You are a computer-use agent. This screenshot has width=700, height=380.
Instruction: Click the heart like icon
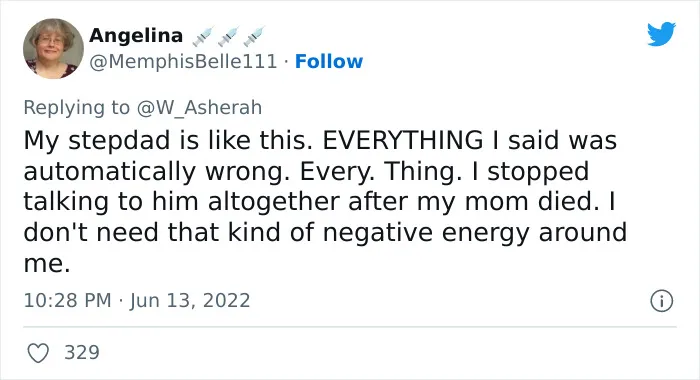click(x=38, y=353)
